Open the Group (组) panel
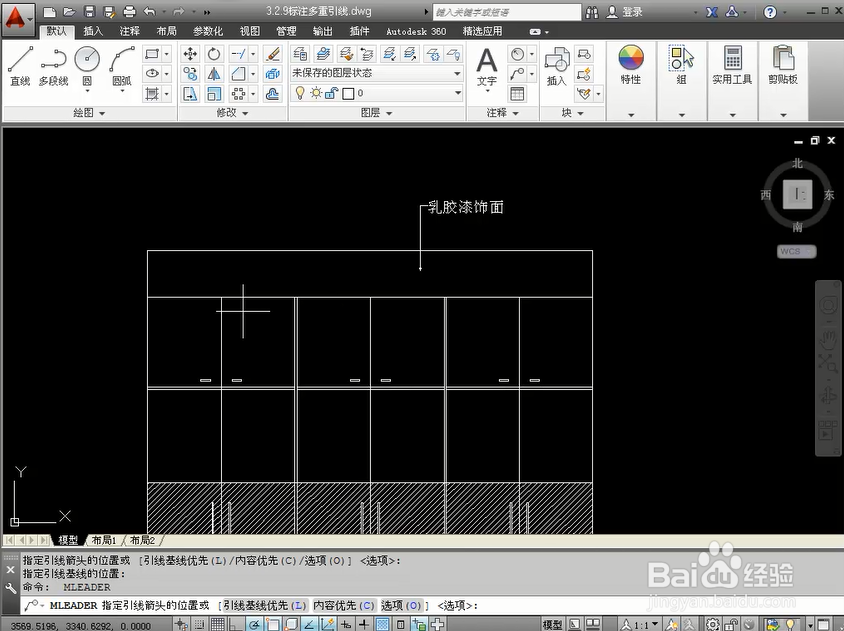 click(681, 65)
